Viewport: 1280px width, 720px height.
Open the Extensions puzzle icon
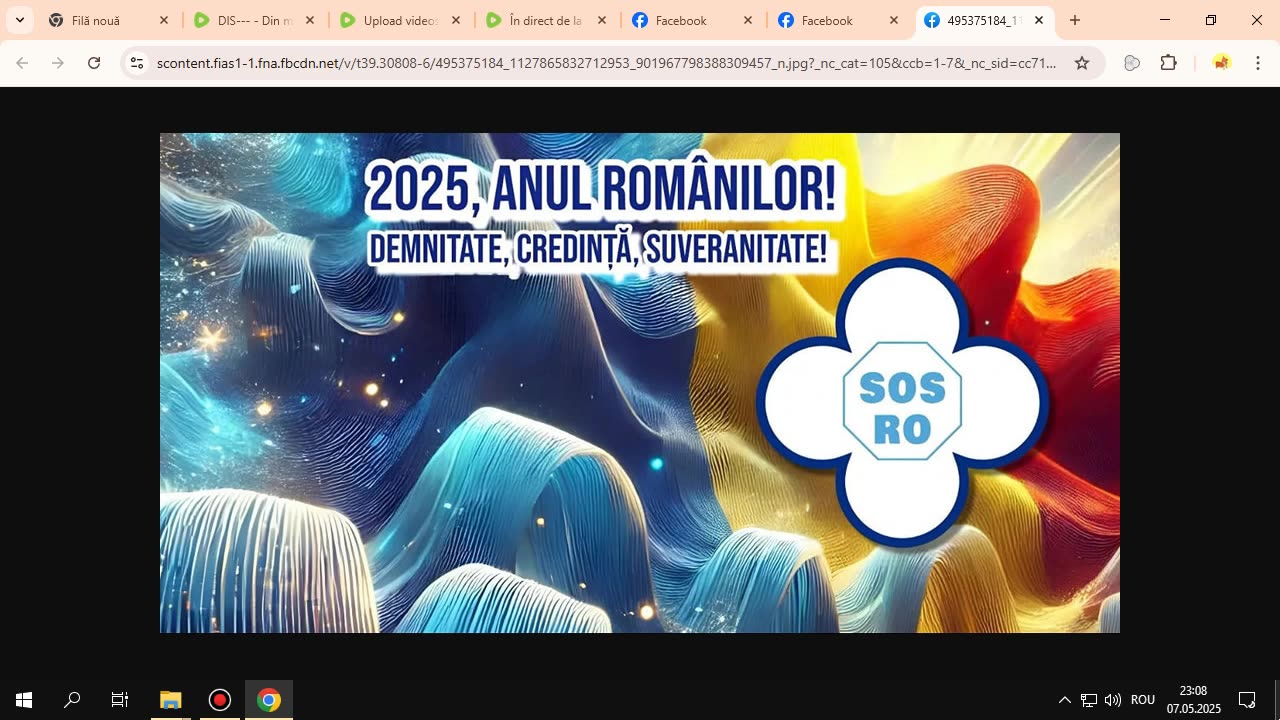(x=1168, y=63)
